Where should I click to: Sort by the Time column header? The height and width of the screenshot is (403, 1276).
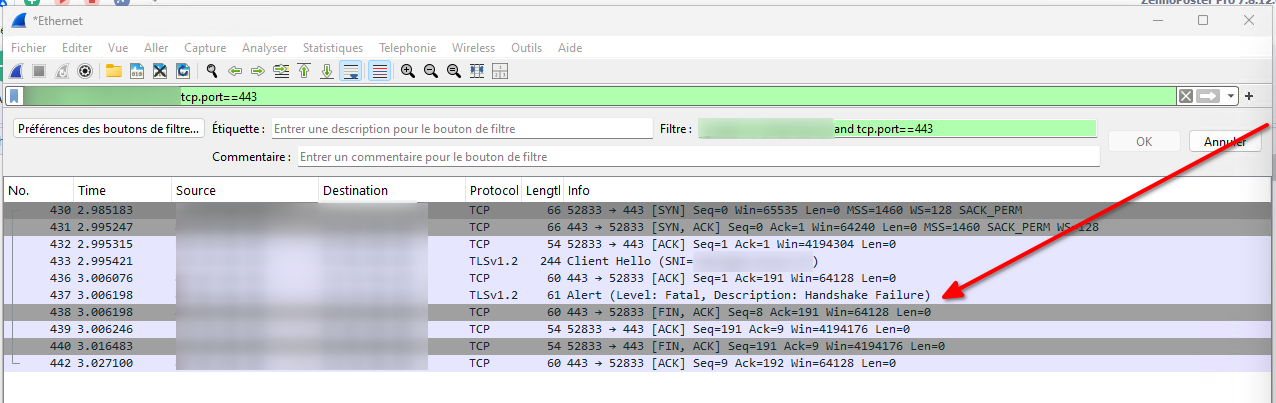click(x=121, y=191)
